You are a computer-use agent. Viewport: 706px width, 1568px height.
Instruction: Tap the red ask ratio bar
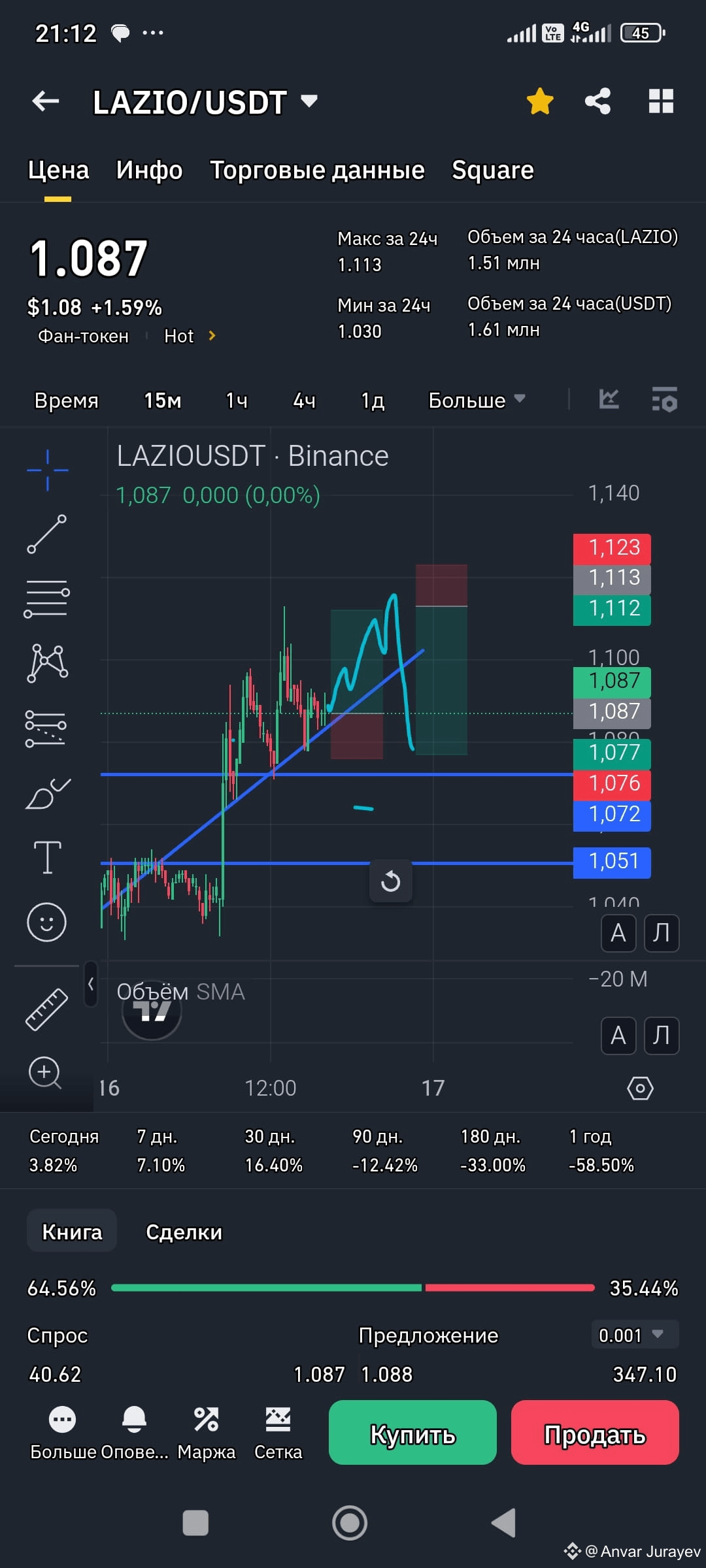[510, 1288]
